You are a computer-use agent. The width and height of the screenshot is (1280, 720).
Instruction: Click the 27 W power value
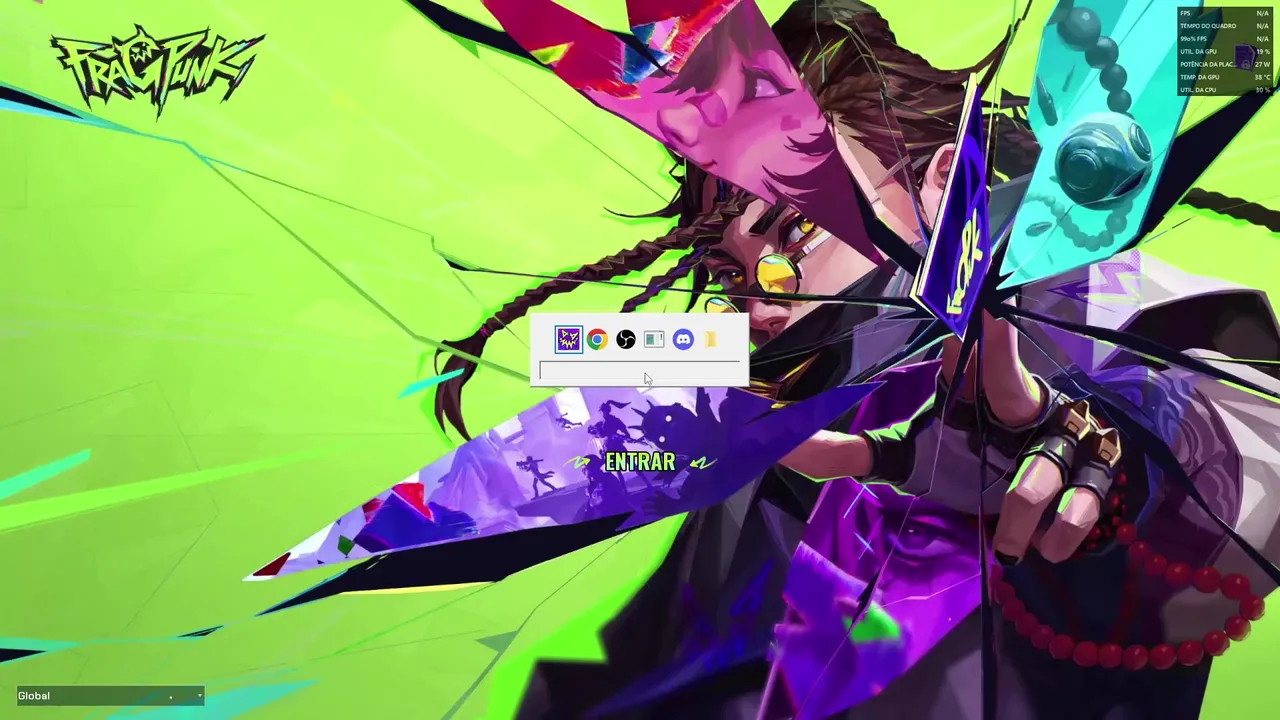pos(1262,64)
